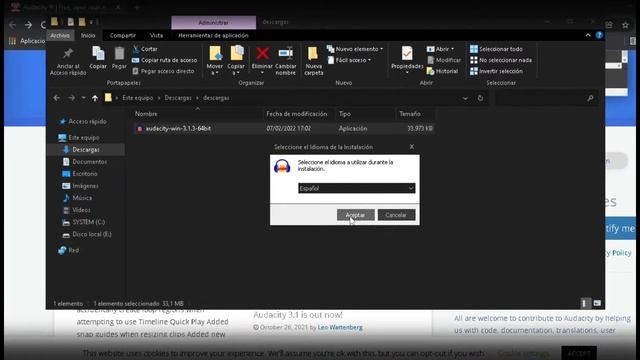
Task: Click Nueva carpeta icon
Action: pyautogui.click(x=313, y=53)
